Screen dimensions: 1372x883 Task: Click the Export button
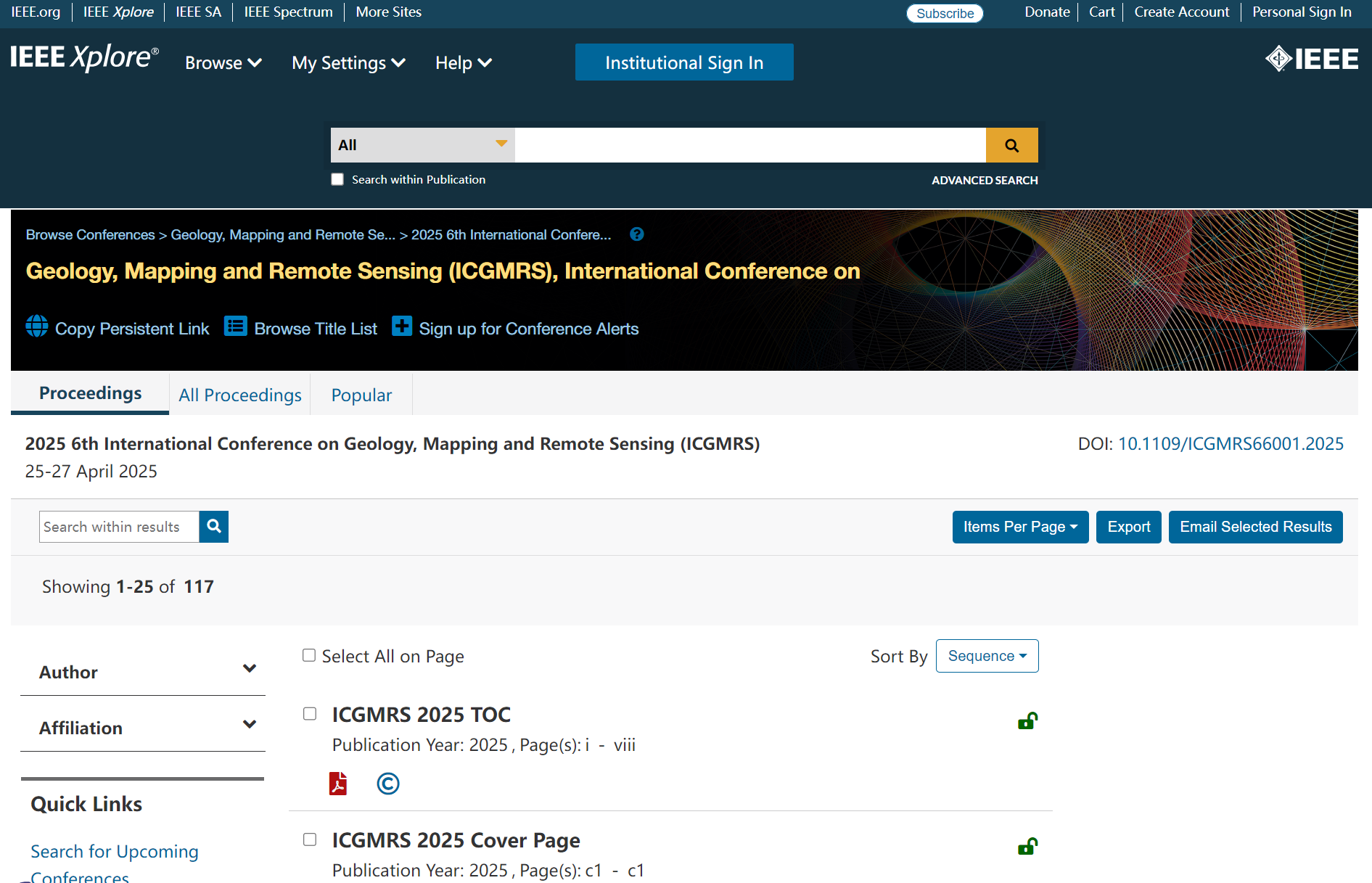pos(1129,527)
